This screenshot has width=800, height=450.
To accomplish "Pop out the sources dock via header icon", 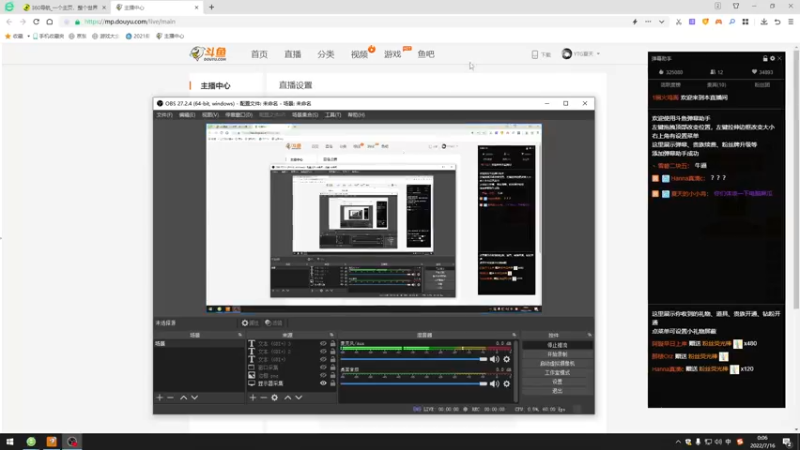I will 332,335.
